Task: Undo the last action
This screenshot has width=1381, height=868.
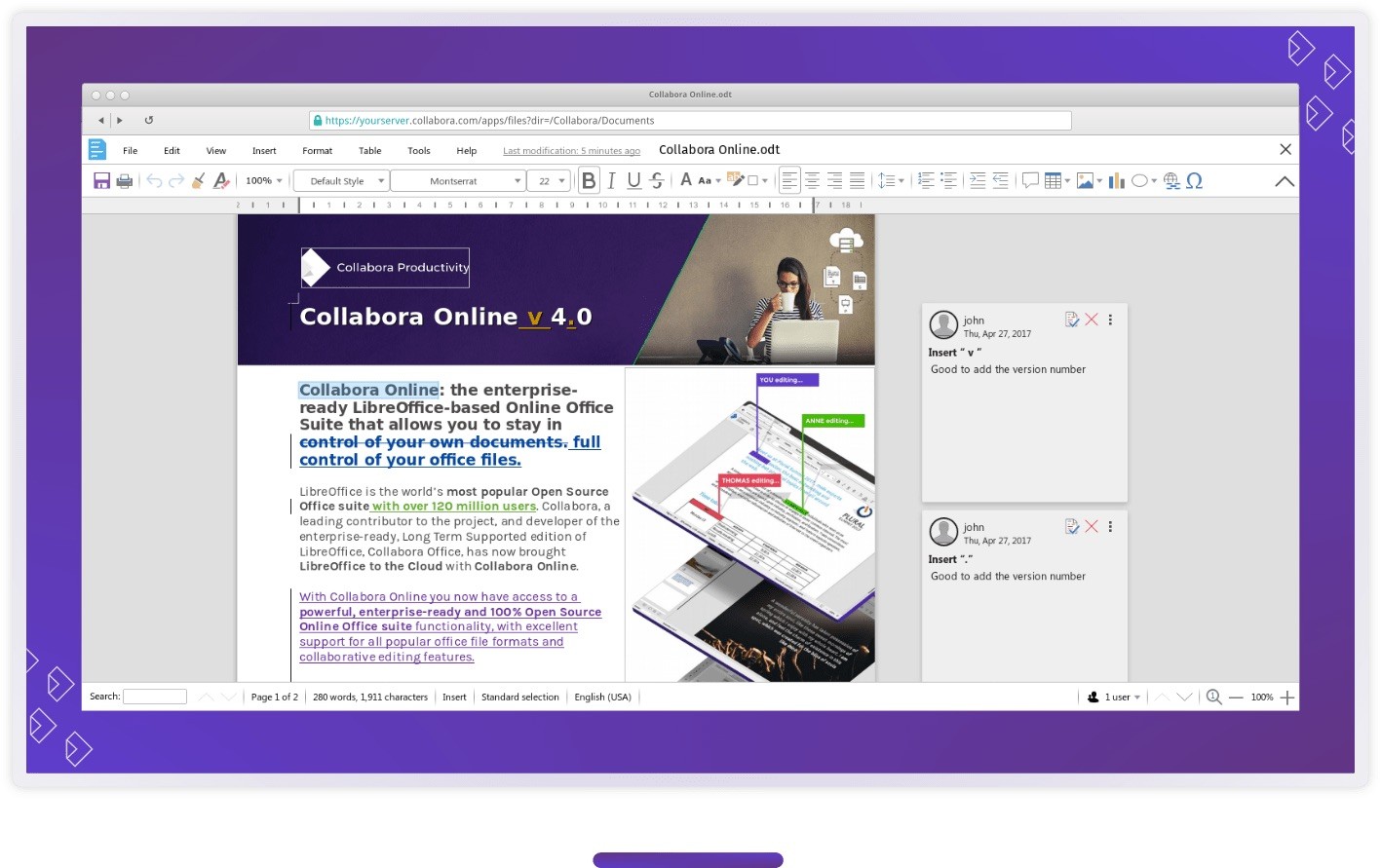Action: (154, 180)
